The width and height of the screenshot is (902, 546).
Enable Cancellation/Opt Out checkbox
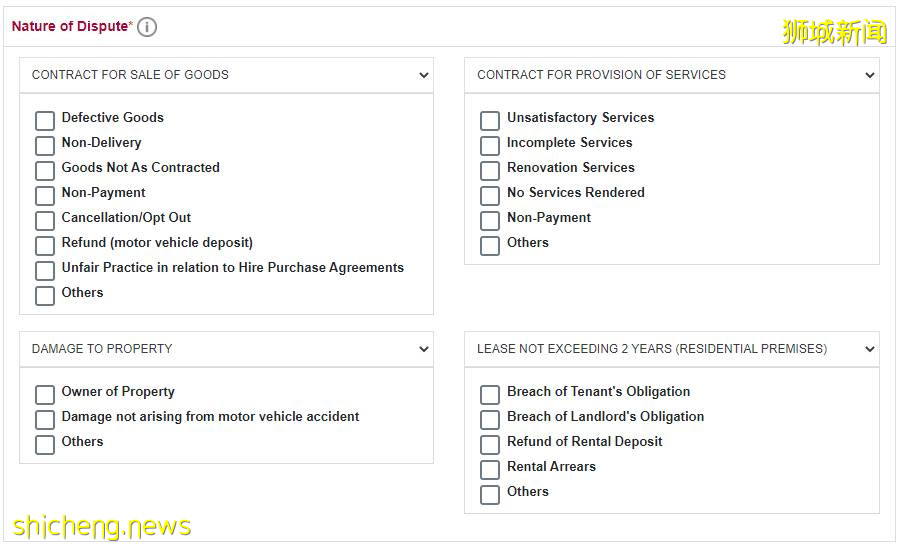pyautogui.click(x=45, y=221)
